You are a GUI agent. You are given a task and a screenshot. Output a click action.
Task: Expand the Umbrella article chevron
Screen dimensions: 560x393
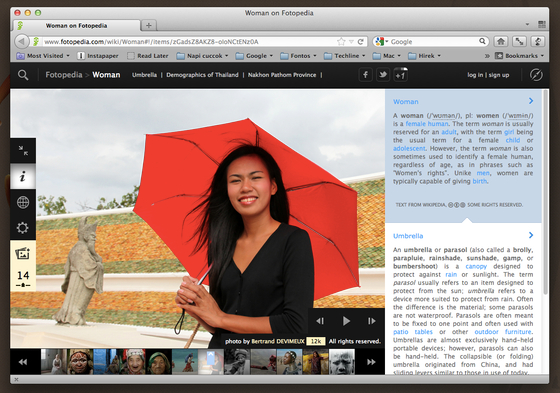tap(531, 235)
